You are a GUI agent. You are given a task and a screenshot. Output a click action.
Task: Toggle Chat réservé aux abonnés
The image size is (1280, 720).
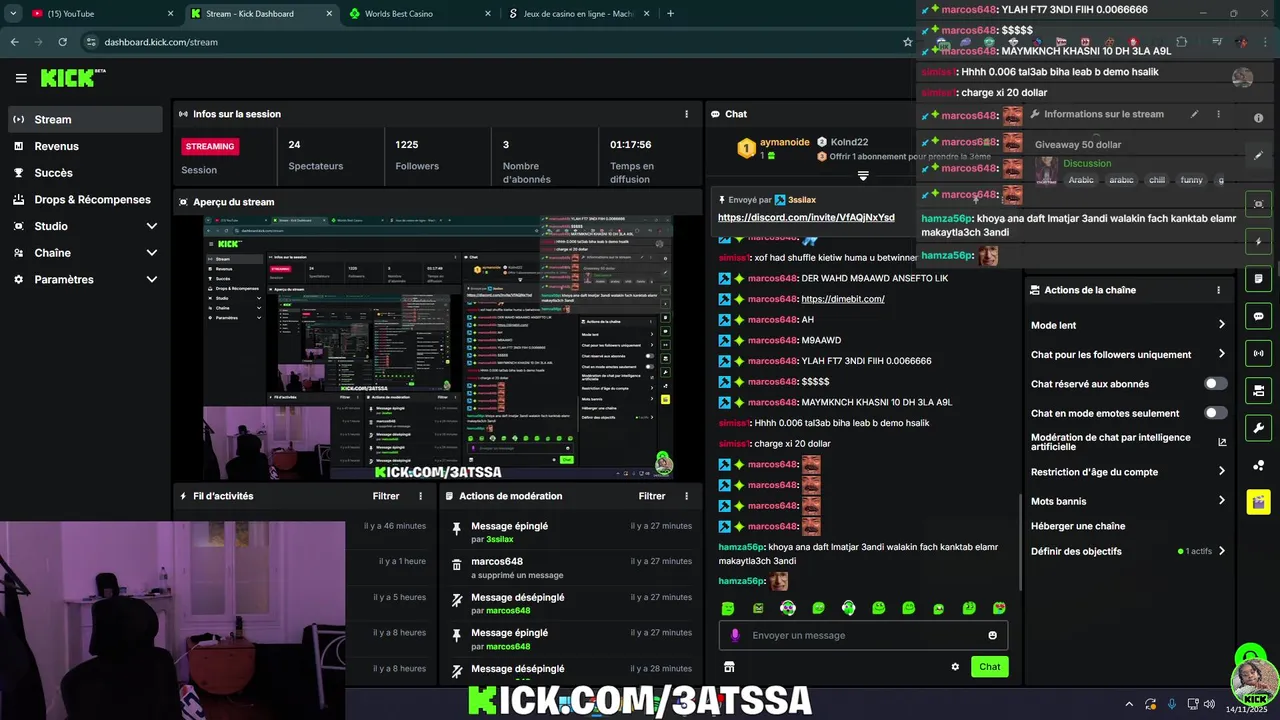(1215, 384)
